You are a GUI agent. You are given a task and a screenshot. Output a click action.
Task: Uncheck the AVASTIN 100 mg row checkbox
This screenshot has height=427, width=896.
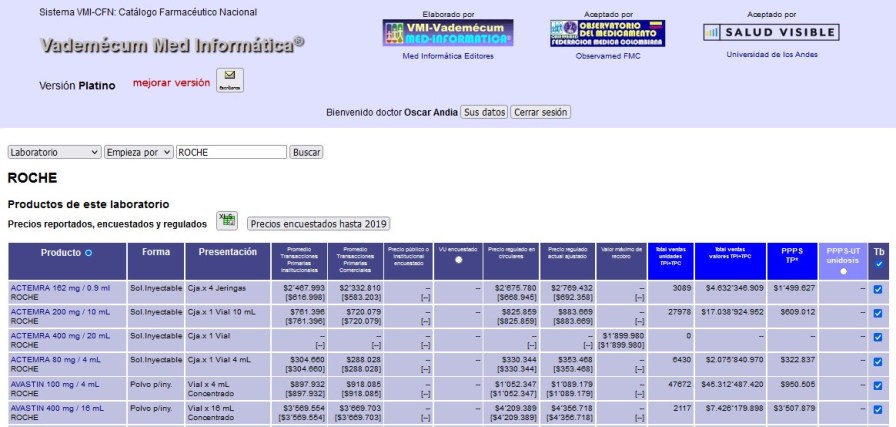(878, 385)
